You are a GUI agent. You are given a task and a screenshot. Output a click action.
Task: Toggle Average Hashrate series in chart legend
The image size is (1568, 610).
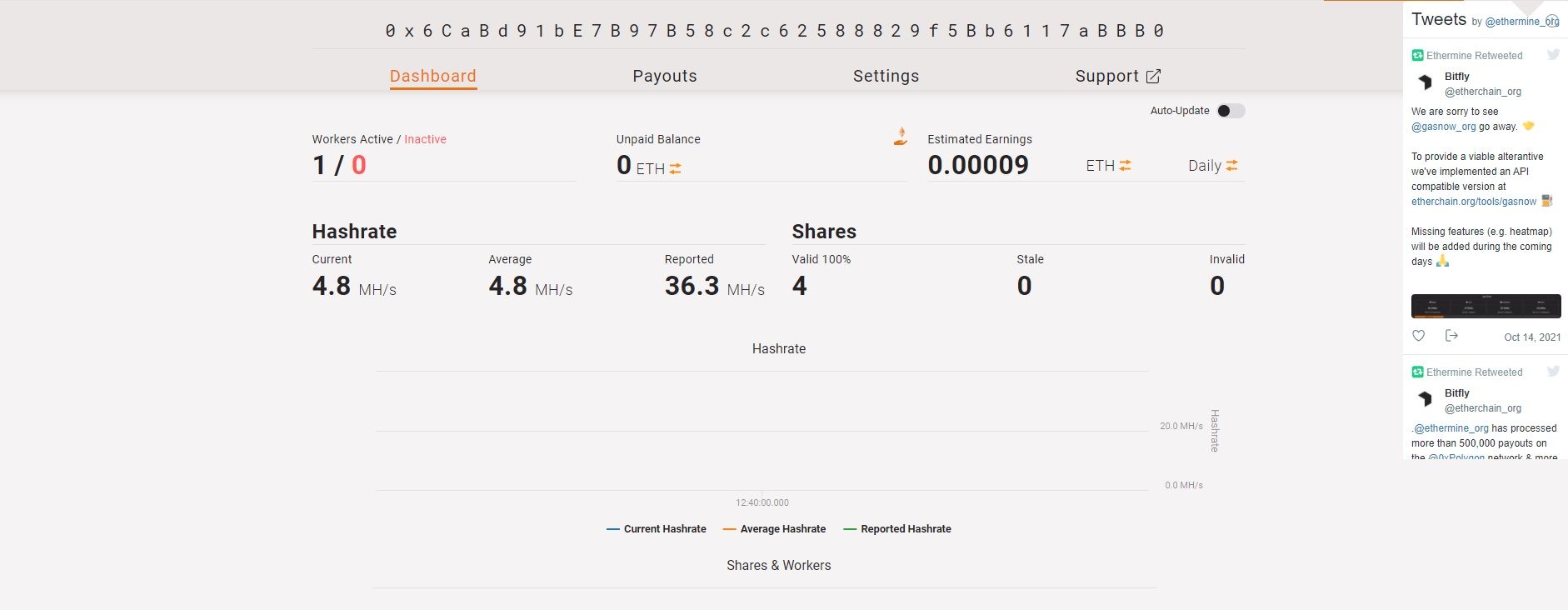(774, 529)
